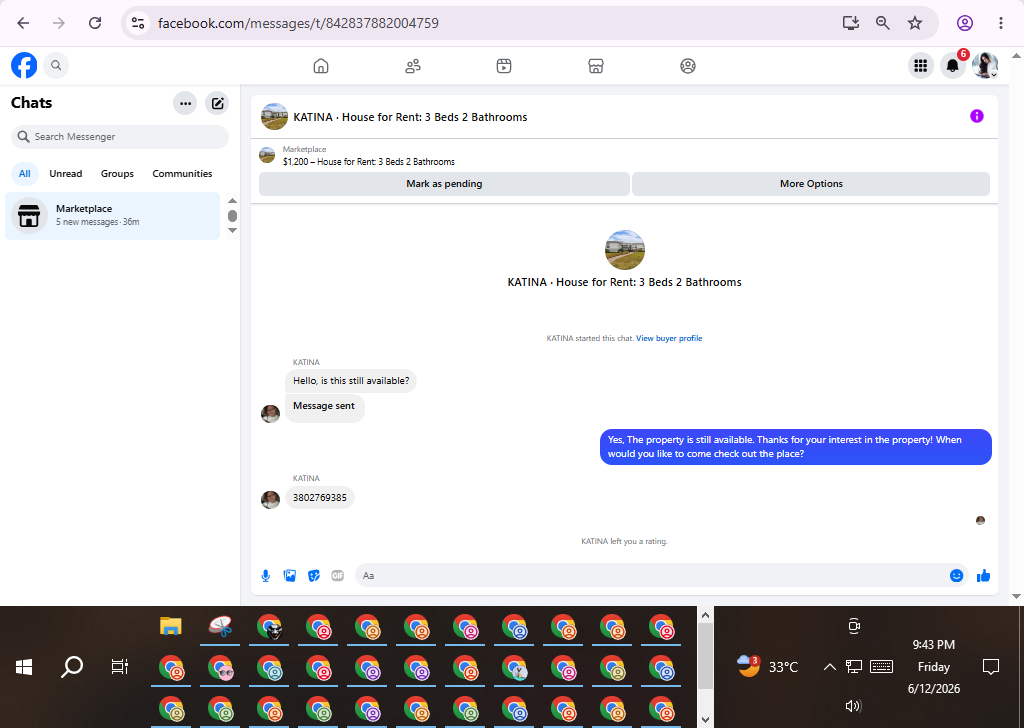Click chat list scrollbar up arrow
This screenshot has width=1024, height=728.
point(232,200)
